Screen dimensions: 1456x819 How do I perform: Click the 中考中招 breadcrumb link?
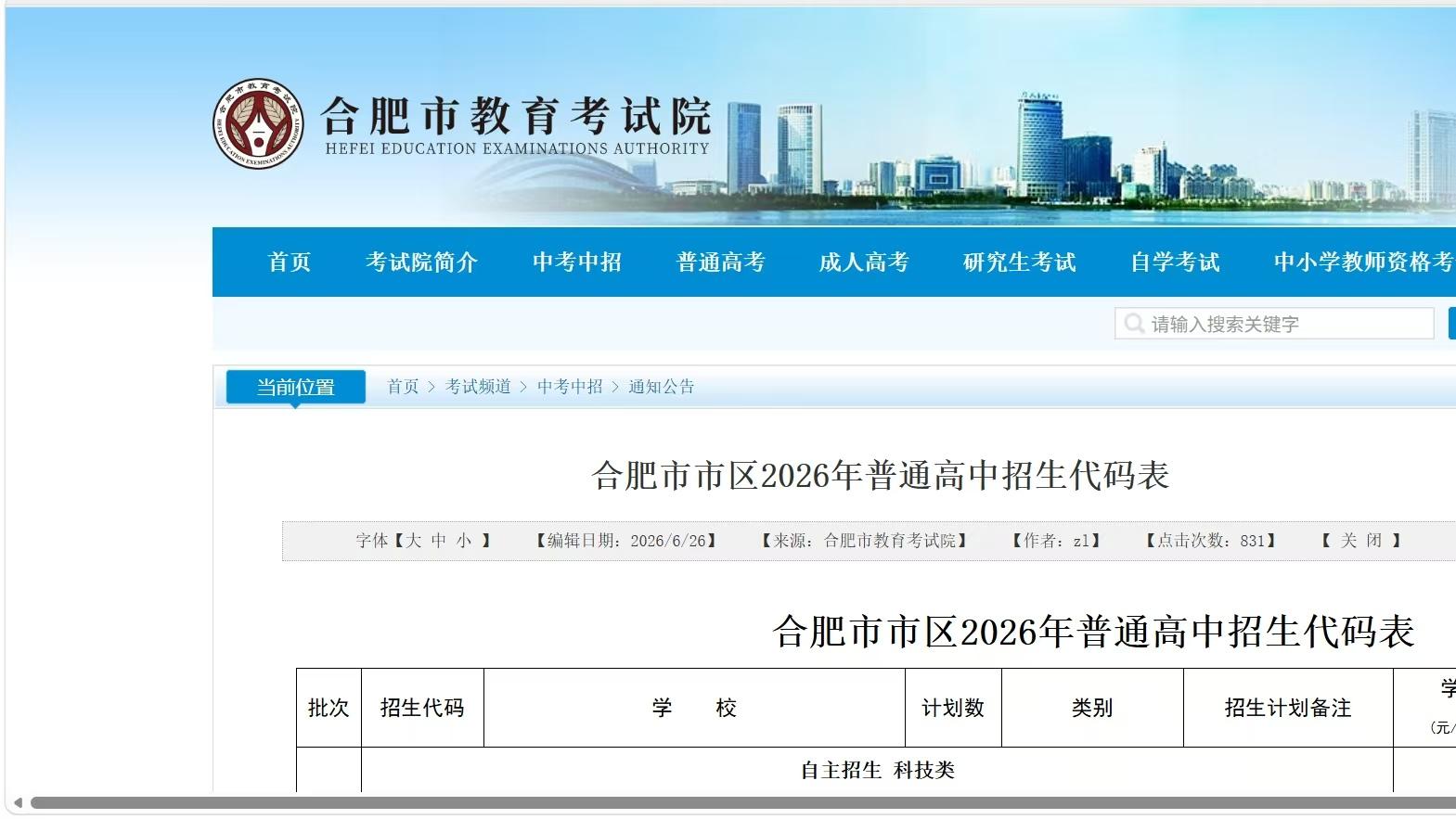click(x=570, y=387)
